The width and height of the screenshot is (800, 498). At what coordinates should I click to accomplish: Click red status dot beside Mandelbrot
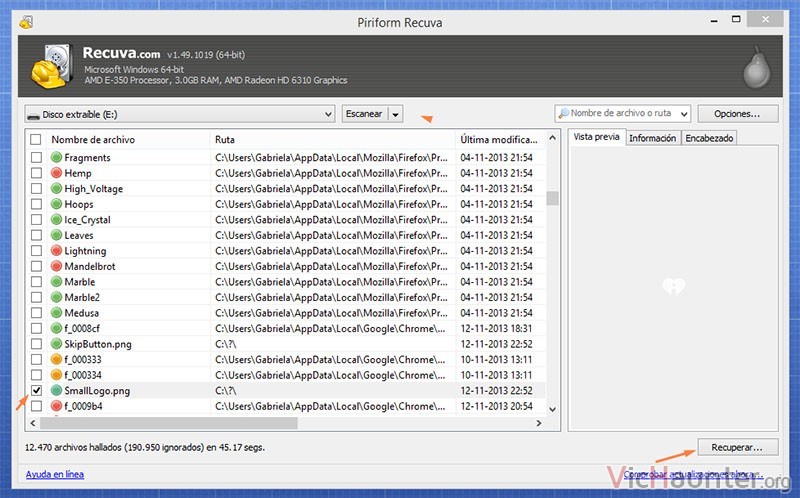[x=56, y=266]
